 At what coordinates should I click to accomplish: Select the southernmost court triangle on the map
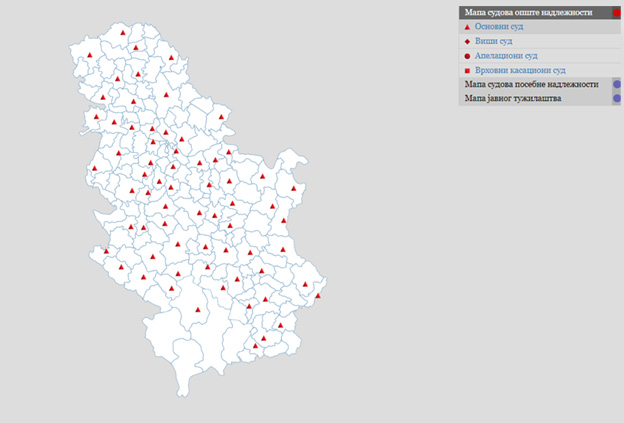point(255,346)
